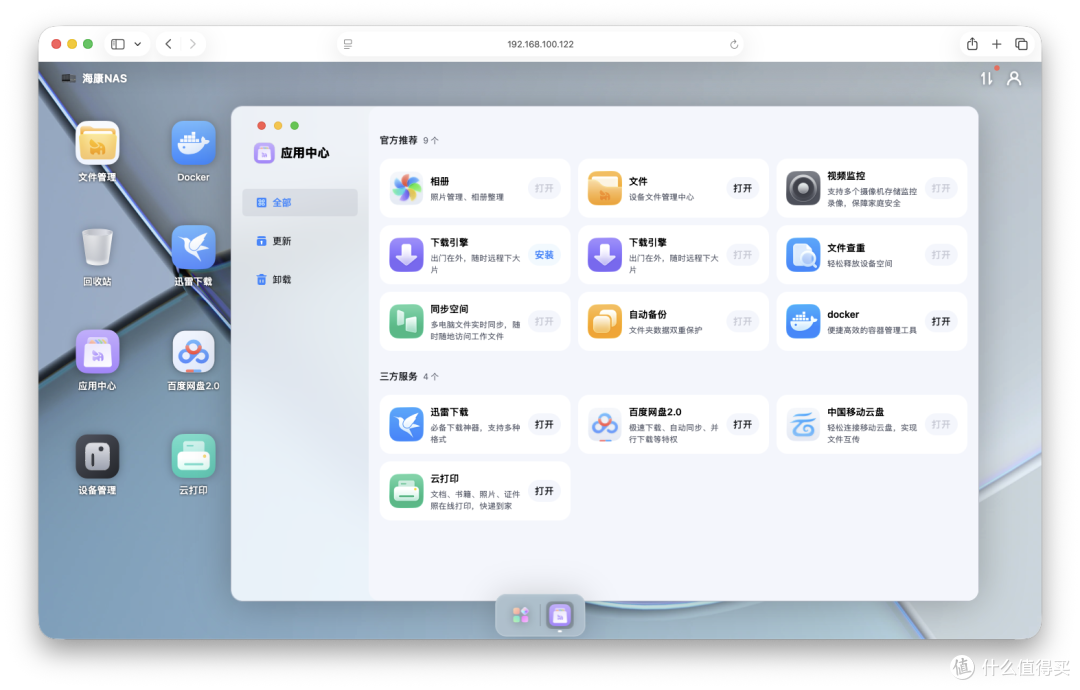Click the 文件 app icon in app center
This screenshot has width=1080, height=690.
(605, 188)
